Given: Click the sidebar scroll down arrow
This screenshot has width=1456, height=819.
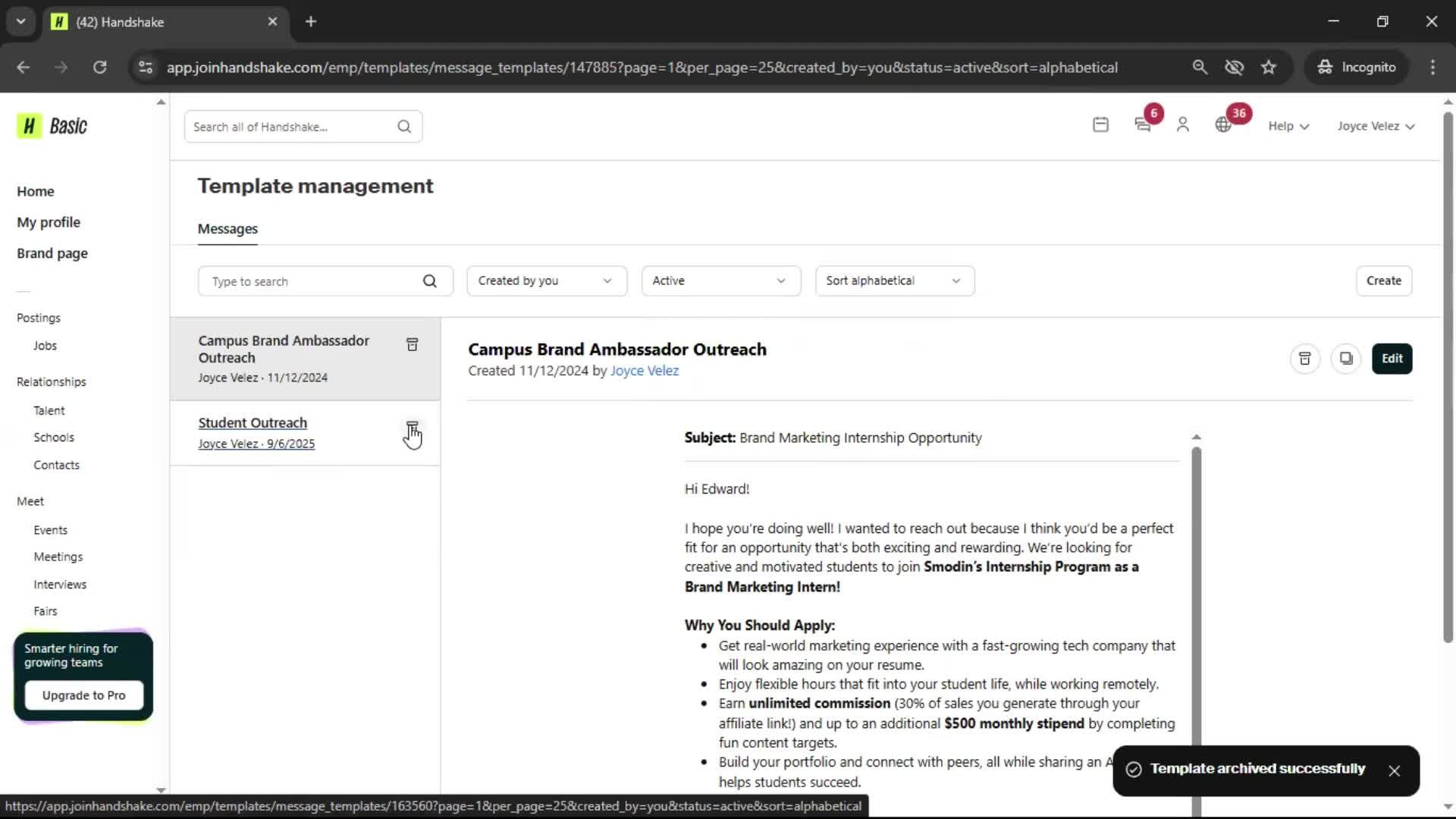Looking at the screenshot, I should pyautogui.click(x=161, y=789).
